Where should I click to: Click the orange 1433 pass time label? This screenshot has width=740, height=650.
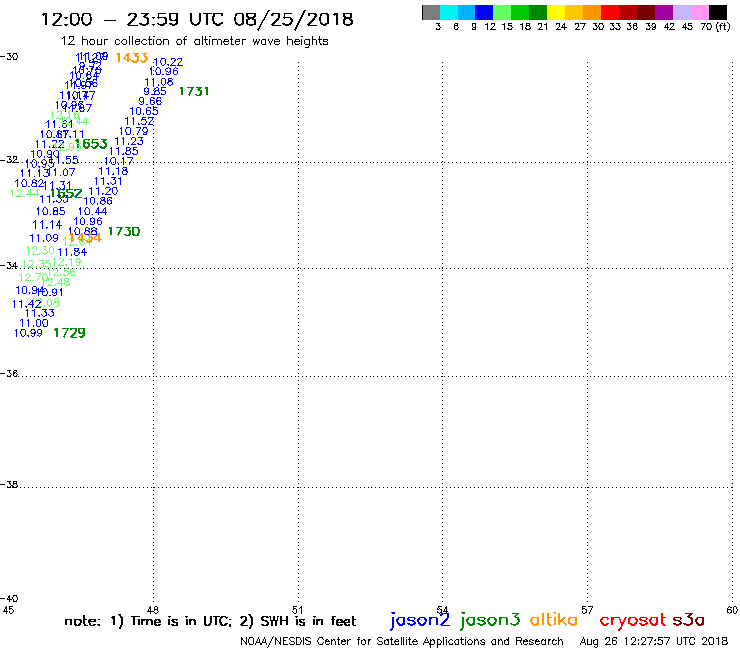pyautogui.click(x=132, y=58)
